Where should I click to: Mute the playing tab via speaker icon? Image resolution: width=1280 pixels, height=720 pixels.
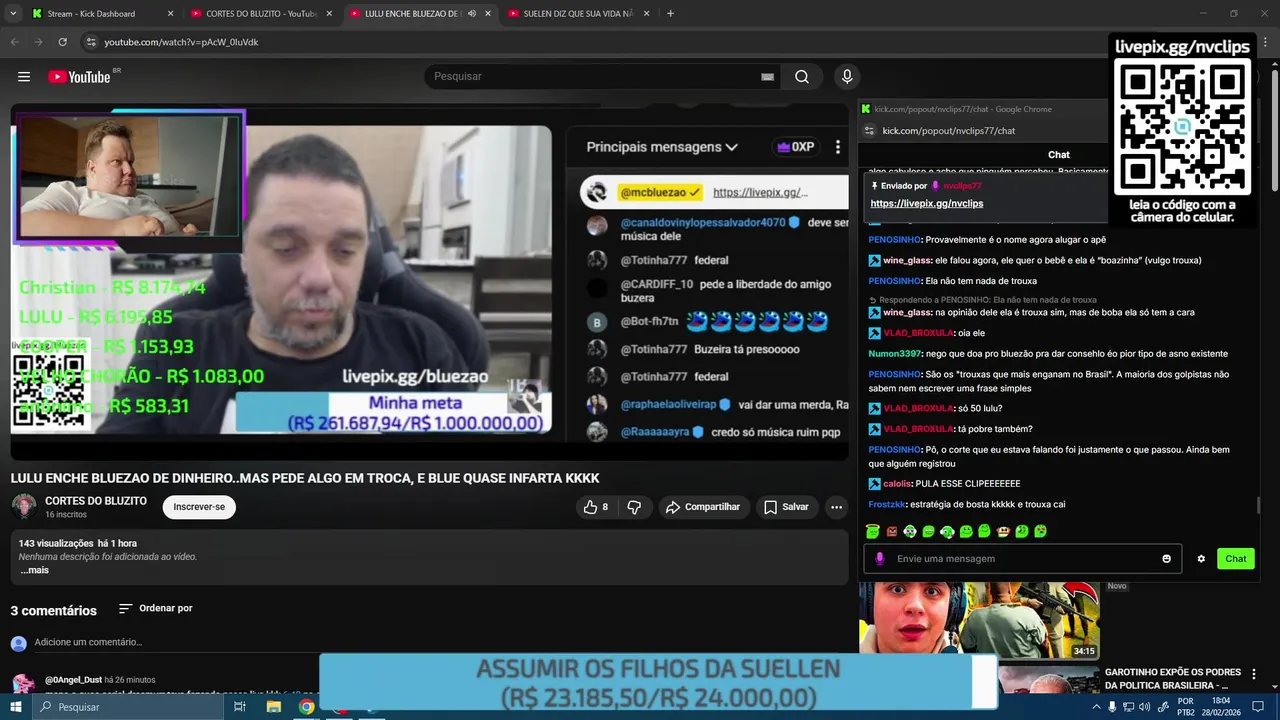471,14
